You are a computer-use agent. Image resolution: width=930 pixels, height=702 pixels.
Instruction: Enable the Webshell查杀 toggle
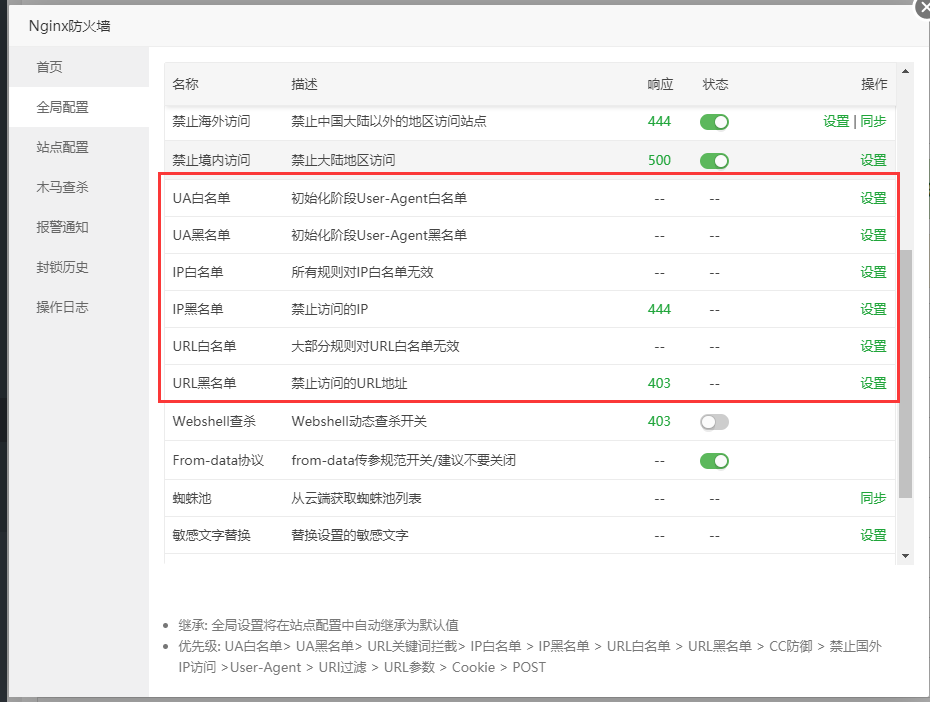pos(714,421)
